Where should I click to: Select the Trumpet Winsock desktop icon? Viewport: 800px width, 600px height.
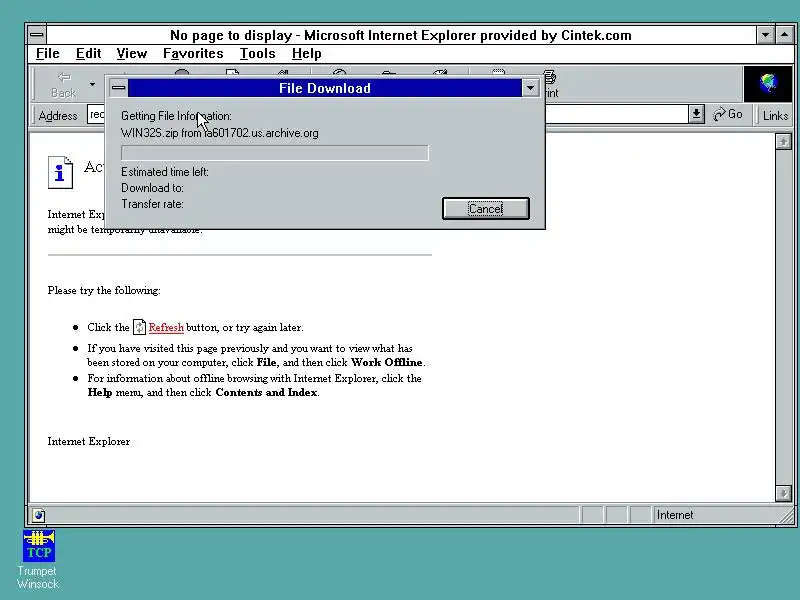(x=38, y=559)
